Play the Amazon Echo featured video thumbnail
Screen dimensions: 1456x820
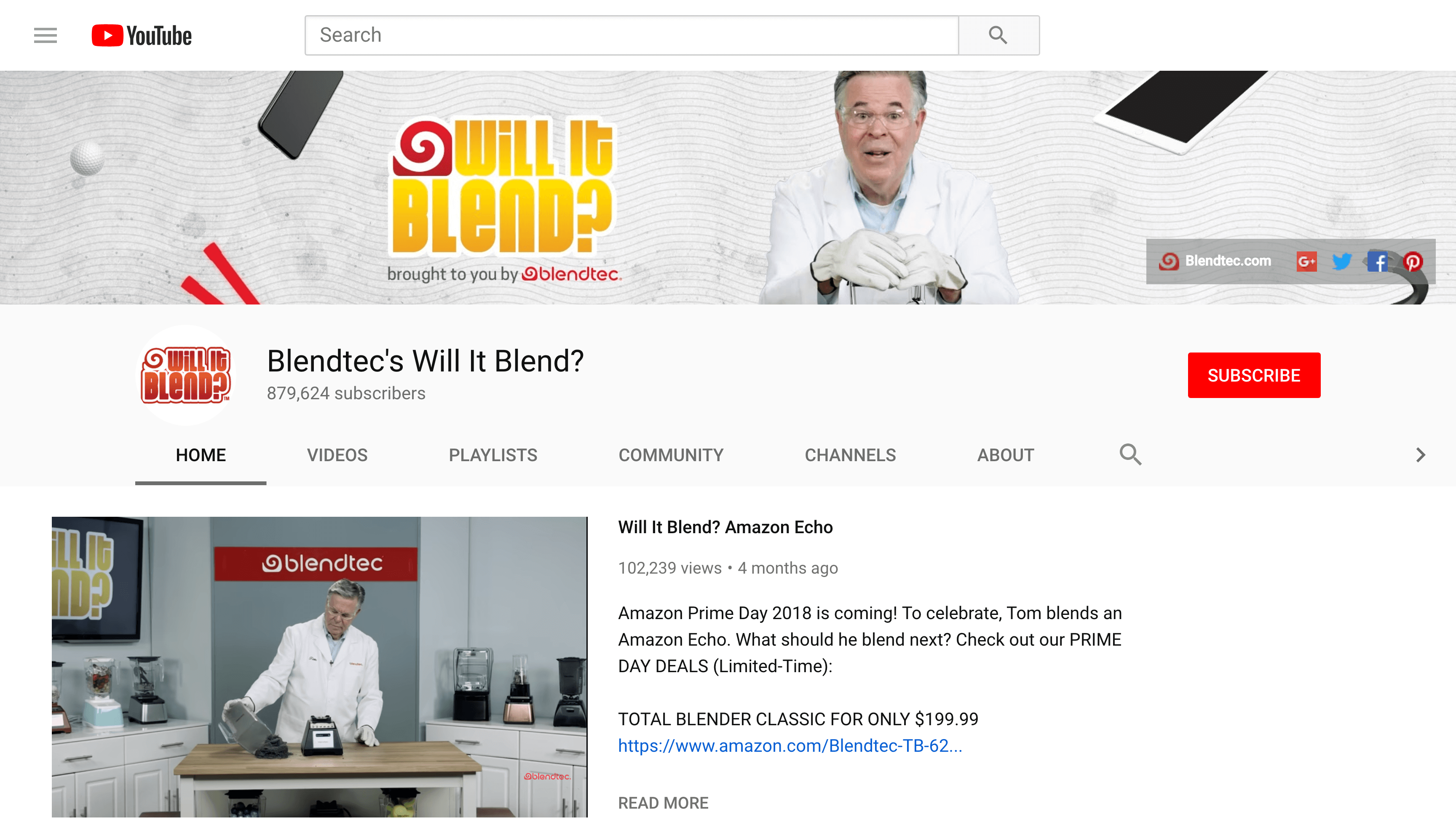click(319, 667)
